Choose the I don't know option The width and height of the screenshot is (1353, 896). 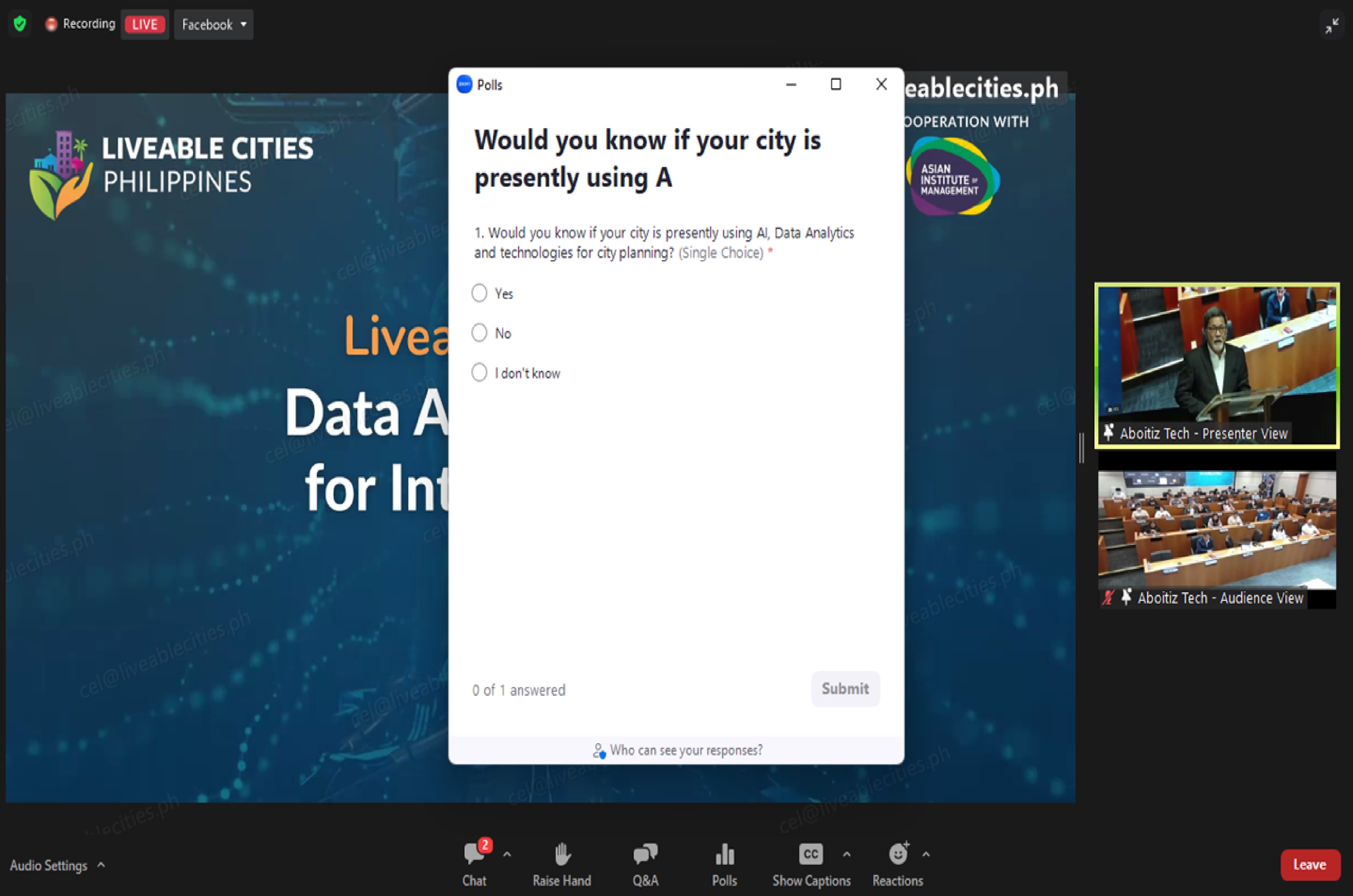480,373
